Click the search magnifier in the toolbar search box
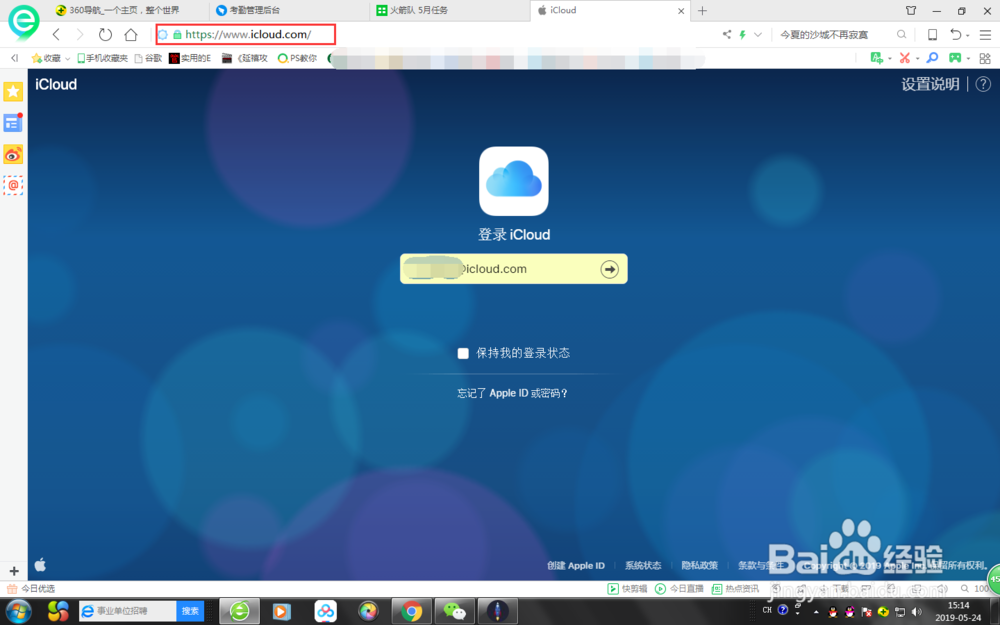 [x=901, y=34]
